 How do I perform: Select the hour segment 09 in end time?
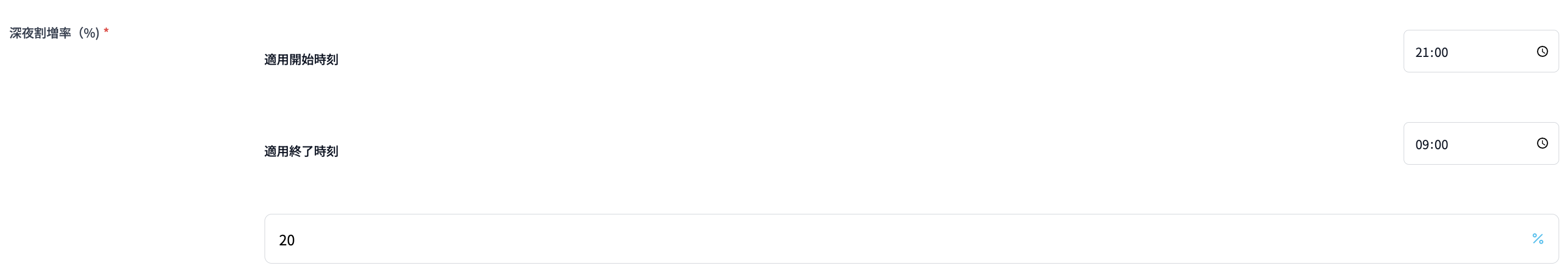(x=1422, y=145)
